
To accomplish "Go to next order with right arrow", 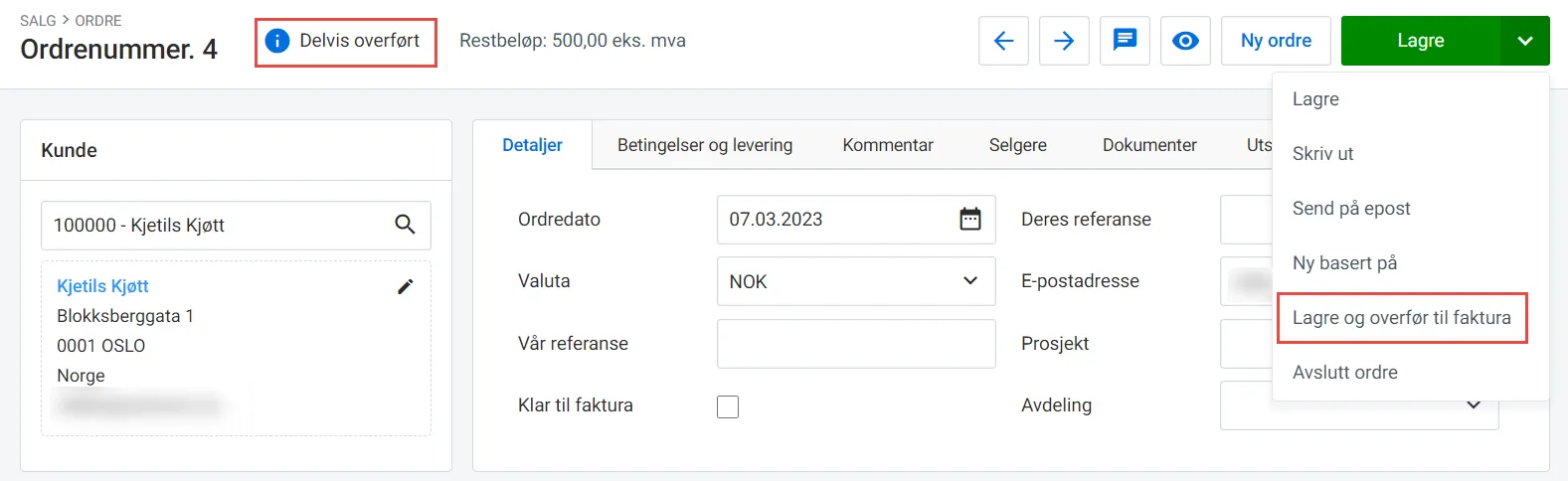I will pos(1064,41).
